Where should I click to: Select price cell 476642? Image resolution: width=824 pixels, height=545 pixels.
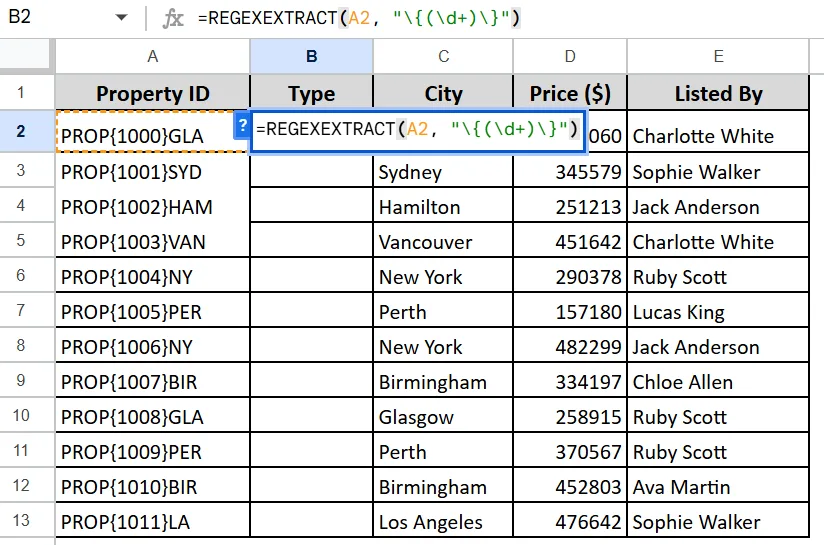(x=570, y=520)
